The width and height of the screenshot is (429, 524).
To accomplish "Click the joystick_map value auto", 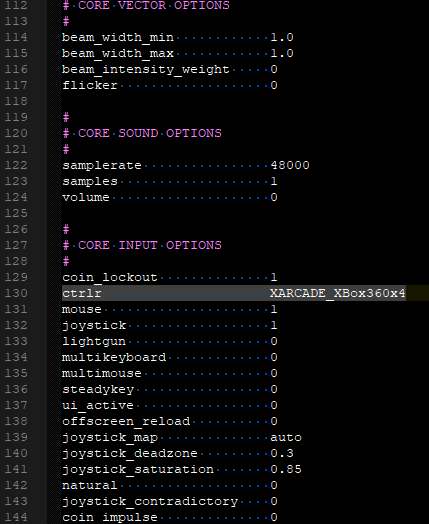I will click(x=286, y=437).
